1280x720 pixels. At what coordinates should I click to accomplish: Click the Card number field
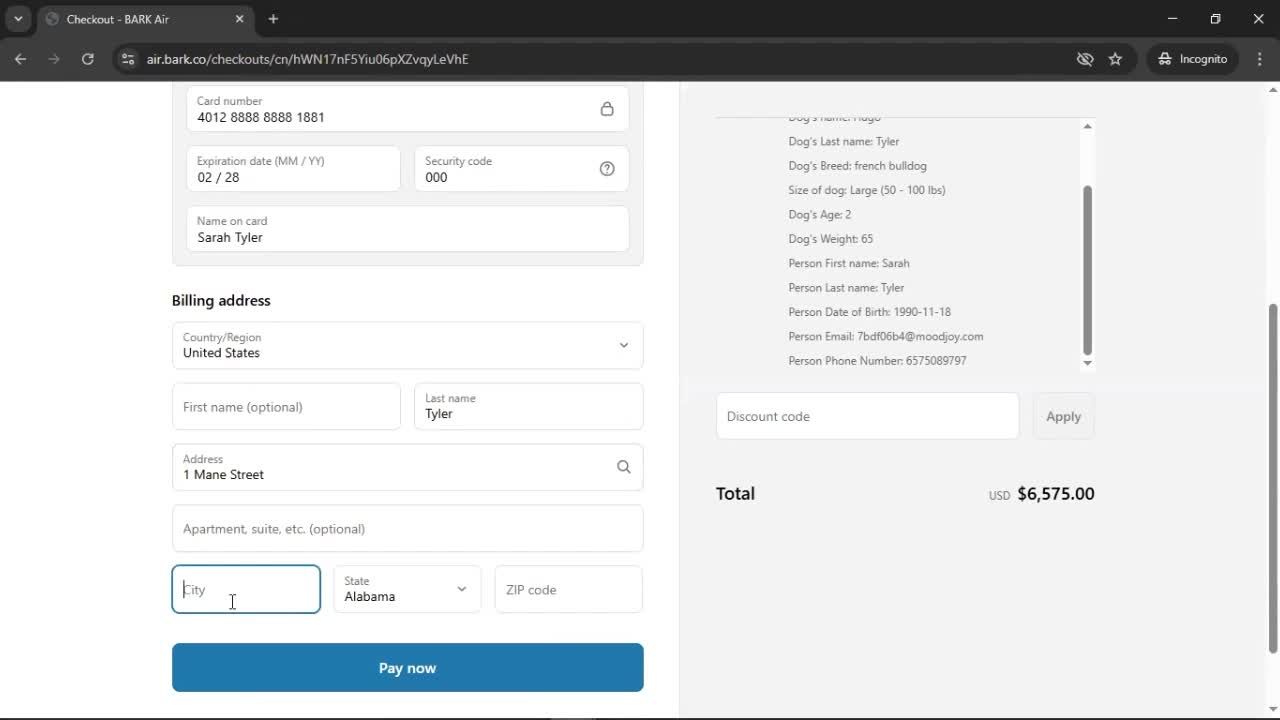pyautogui.click(x=408, y=109)
